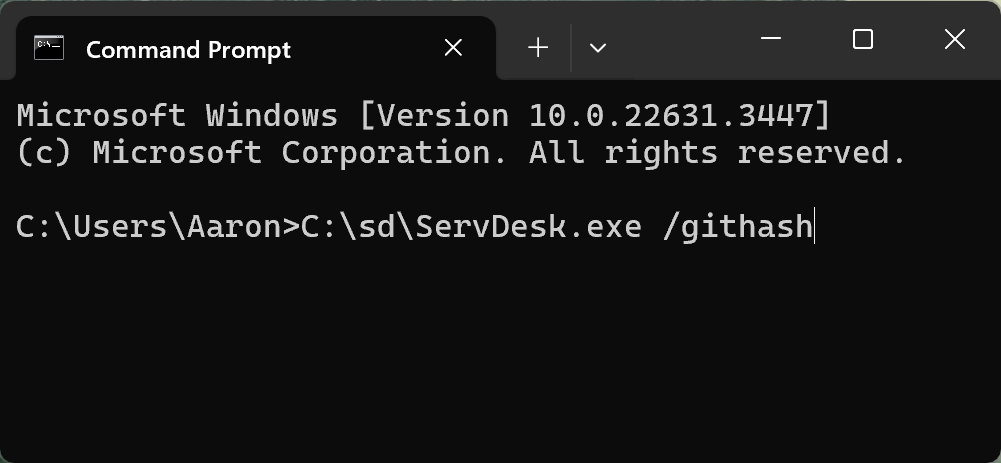The width and height of the screenshot is (1001, 463).
Task: Close the terminal window
Action: point(954,40)
